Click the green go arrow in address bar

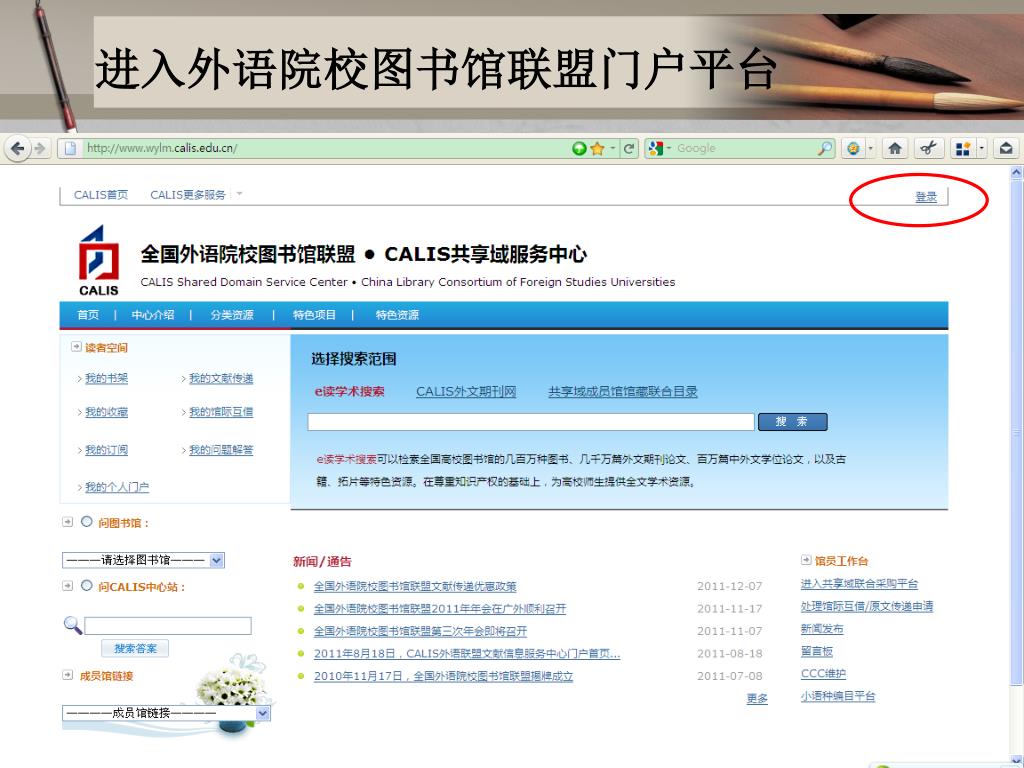point(579,148)
